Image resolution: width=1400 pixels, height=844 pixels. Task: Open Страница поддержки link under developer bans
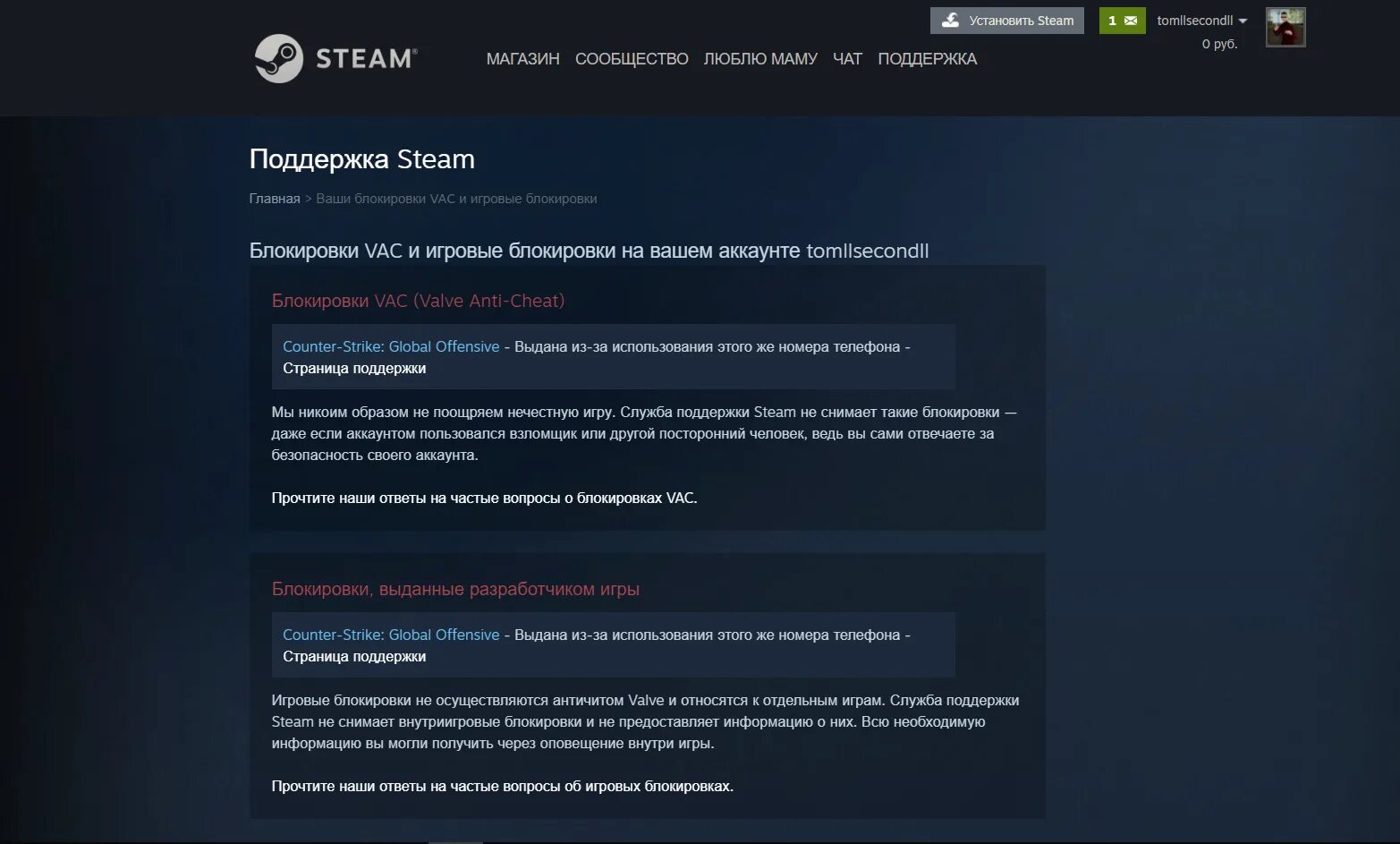354,656
